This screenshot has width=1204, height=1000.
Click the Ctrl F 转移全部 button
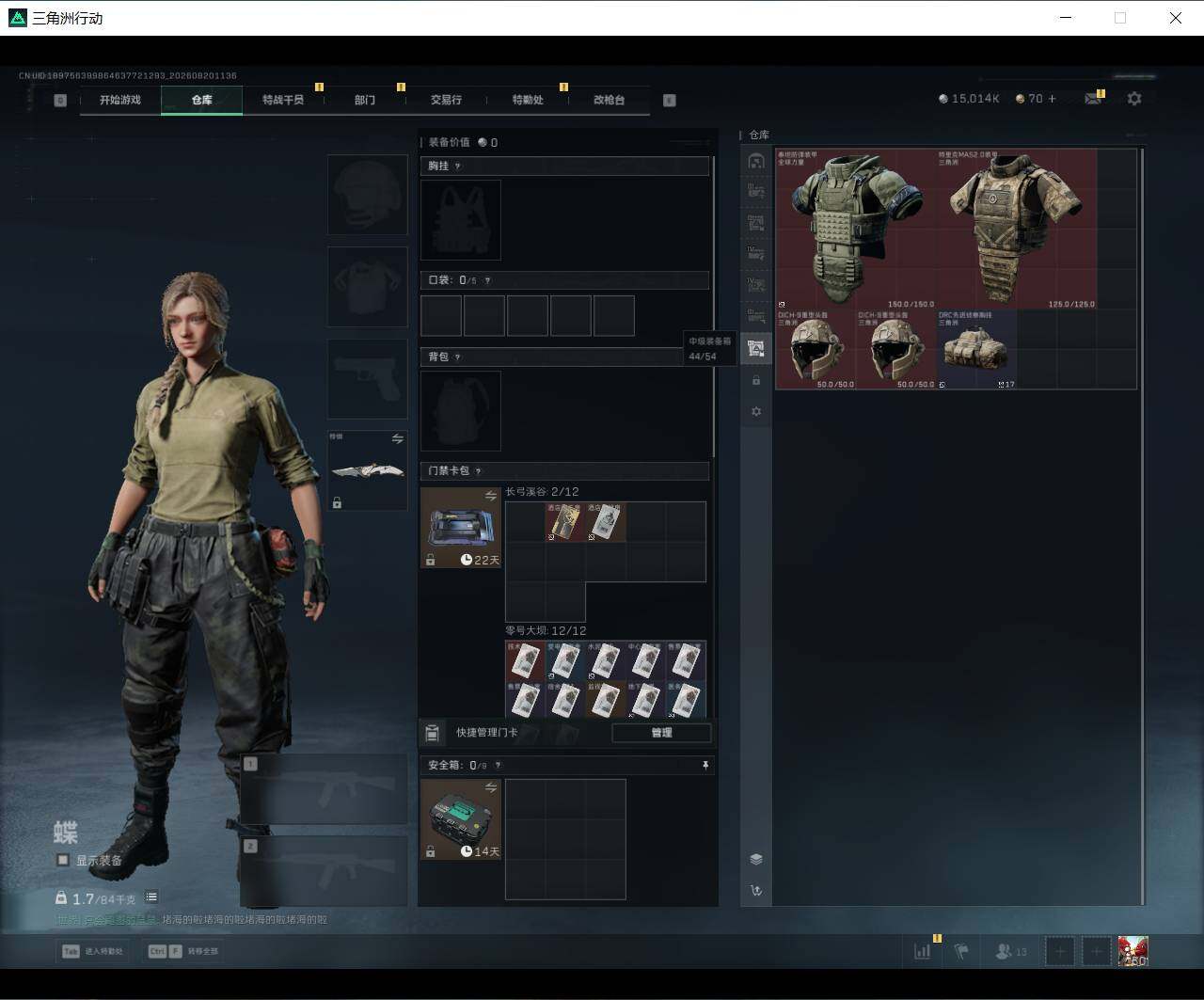pyautogui.click(x=182, y=951)
